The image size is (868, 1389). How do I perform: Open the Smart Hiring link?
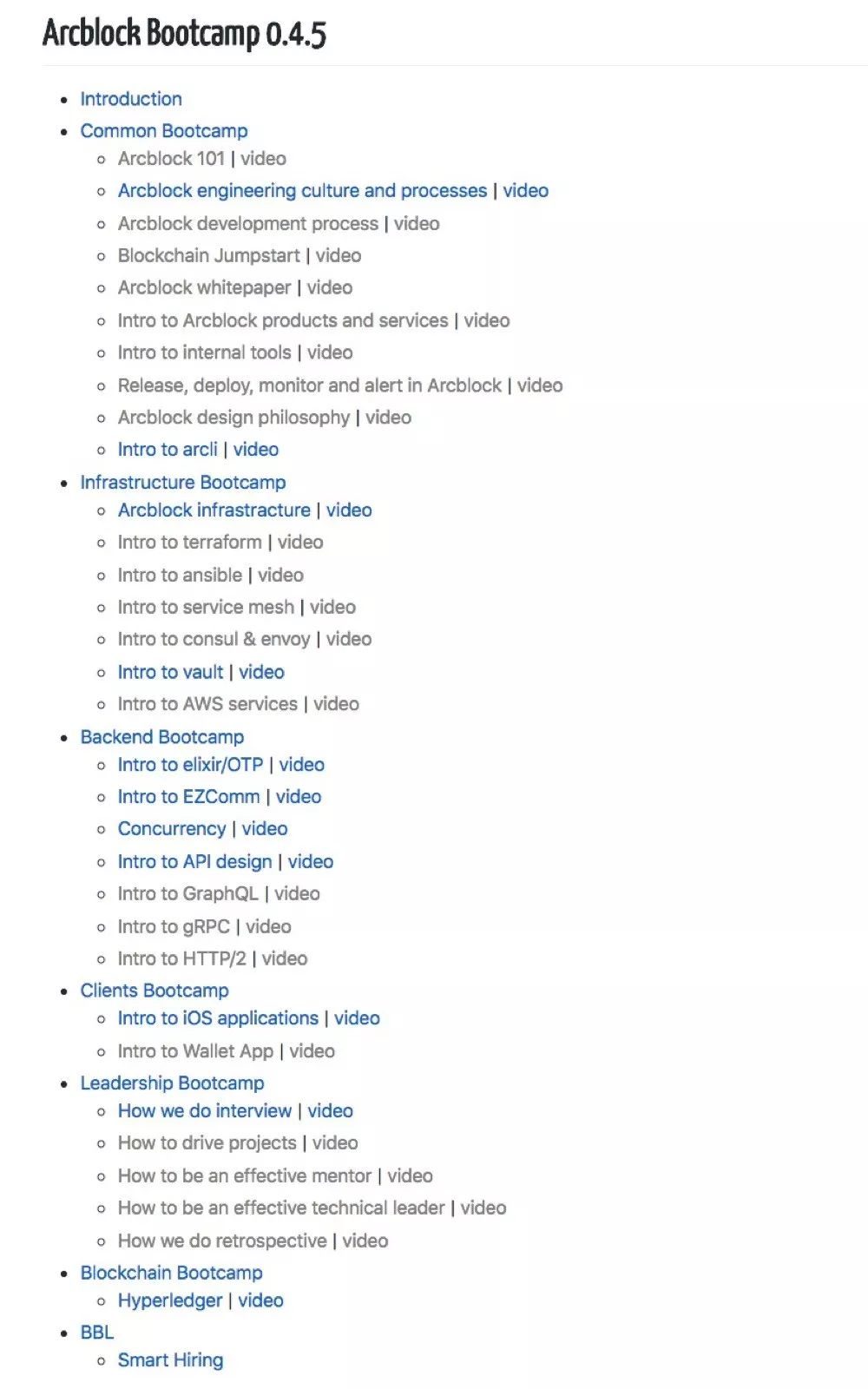(x=170, y=1360)
